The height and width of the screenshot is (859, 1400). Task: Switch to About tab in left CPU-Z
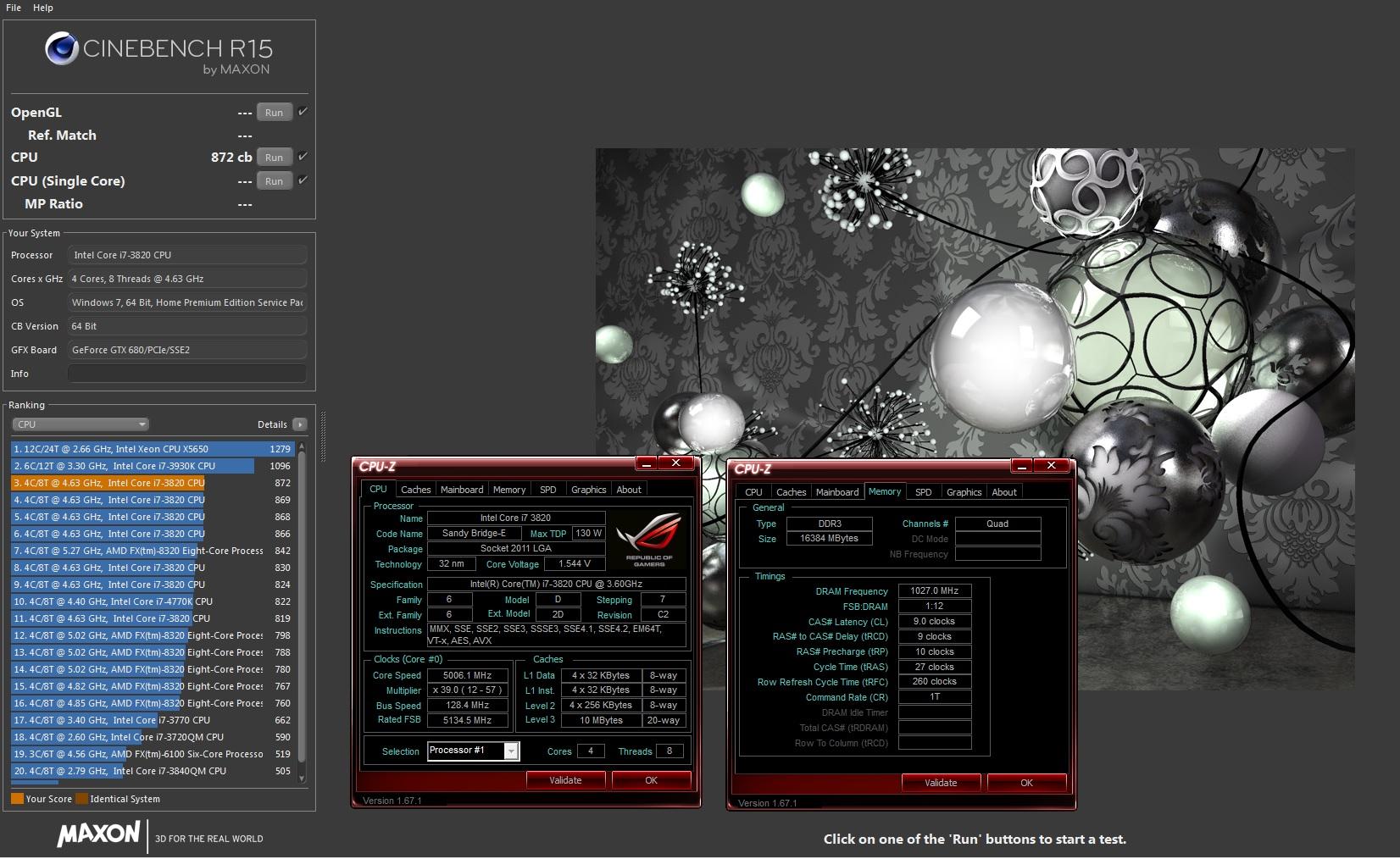629,490
